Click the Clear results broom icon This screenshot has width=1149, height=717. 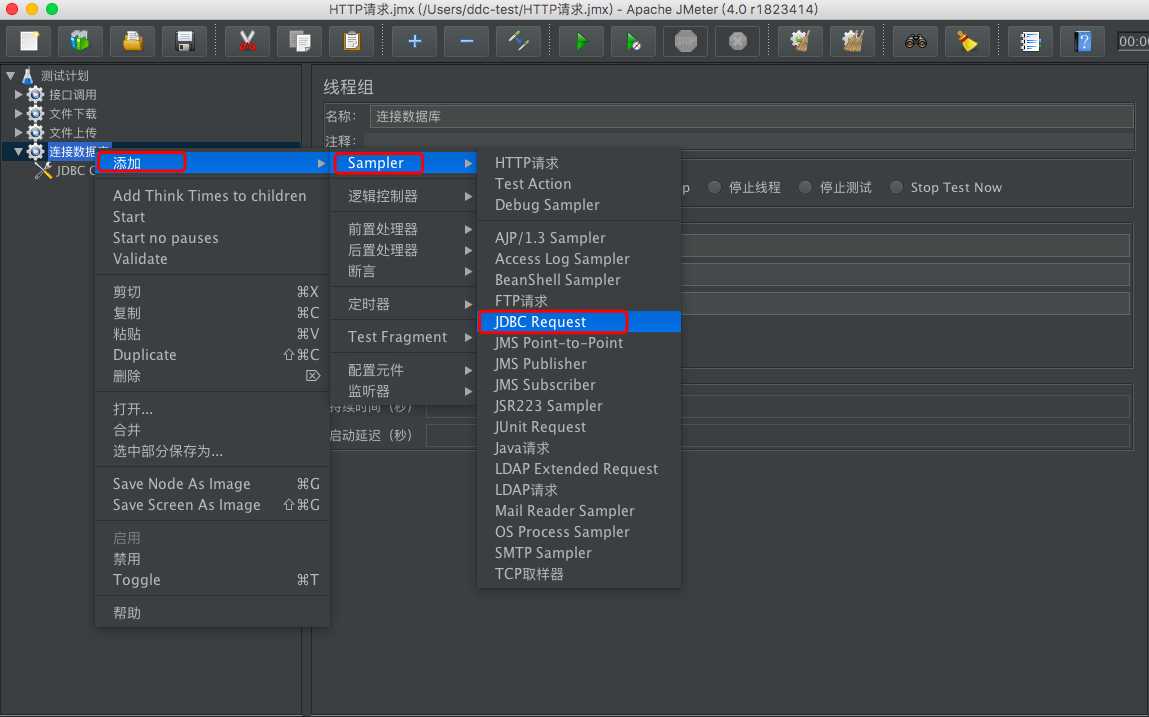pos(800,41)
